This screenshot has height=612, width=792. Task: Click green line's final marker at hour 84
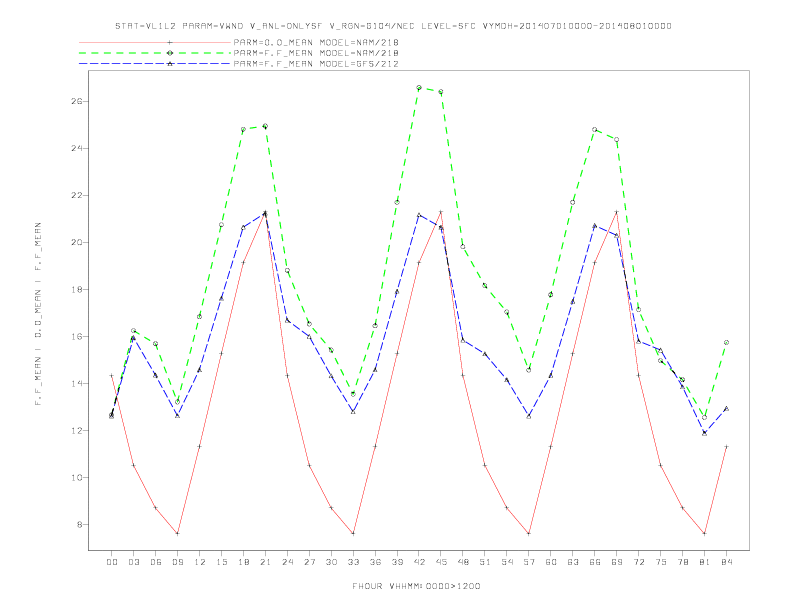click(x=726, y=342)
